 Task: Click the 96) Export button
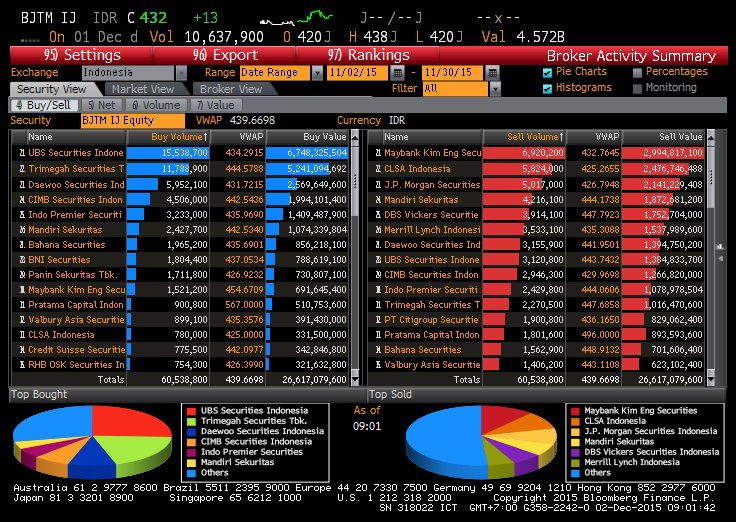pyautogui.click(x=225, y=55)
